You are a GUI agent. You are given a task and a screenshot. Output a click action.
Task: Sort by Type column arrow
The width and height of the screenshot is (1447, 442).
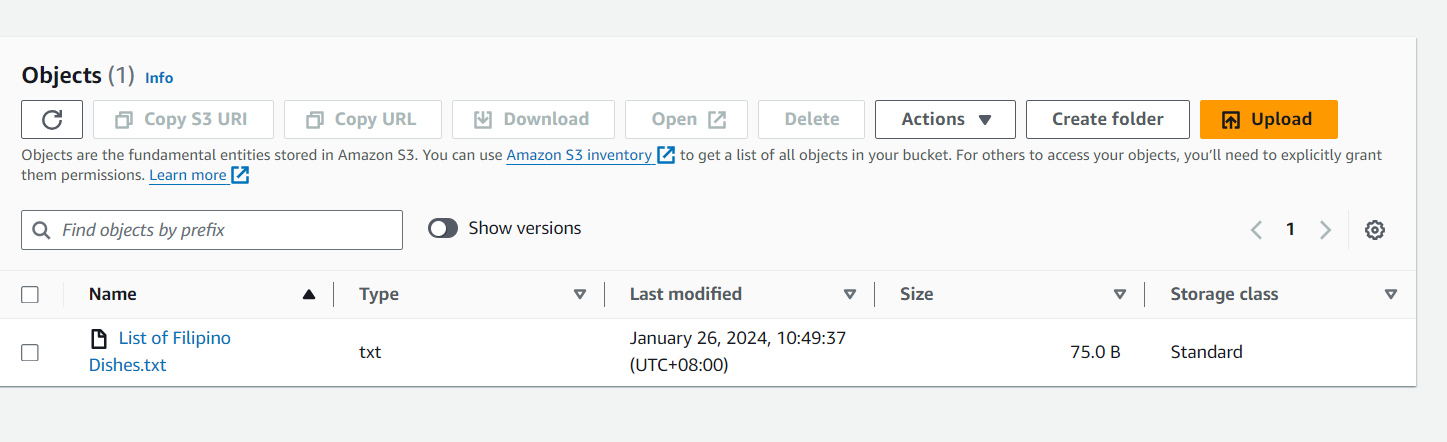[x=580, y=294]
